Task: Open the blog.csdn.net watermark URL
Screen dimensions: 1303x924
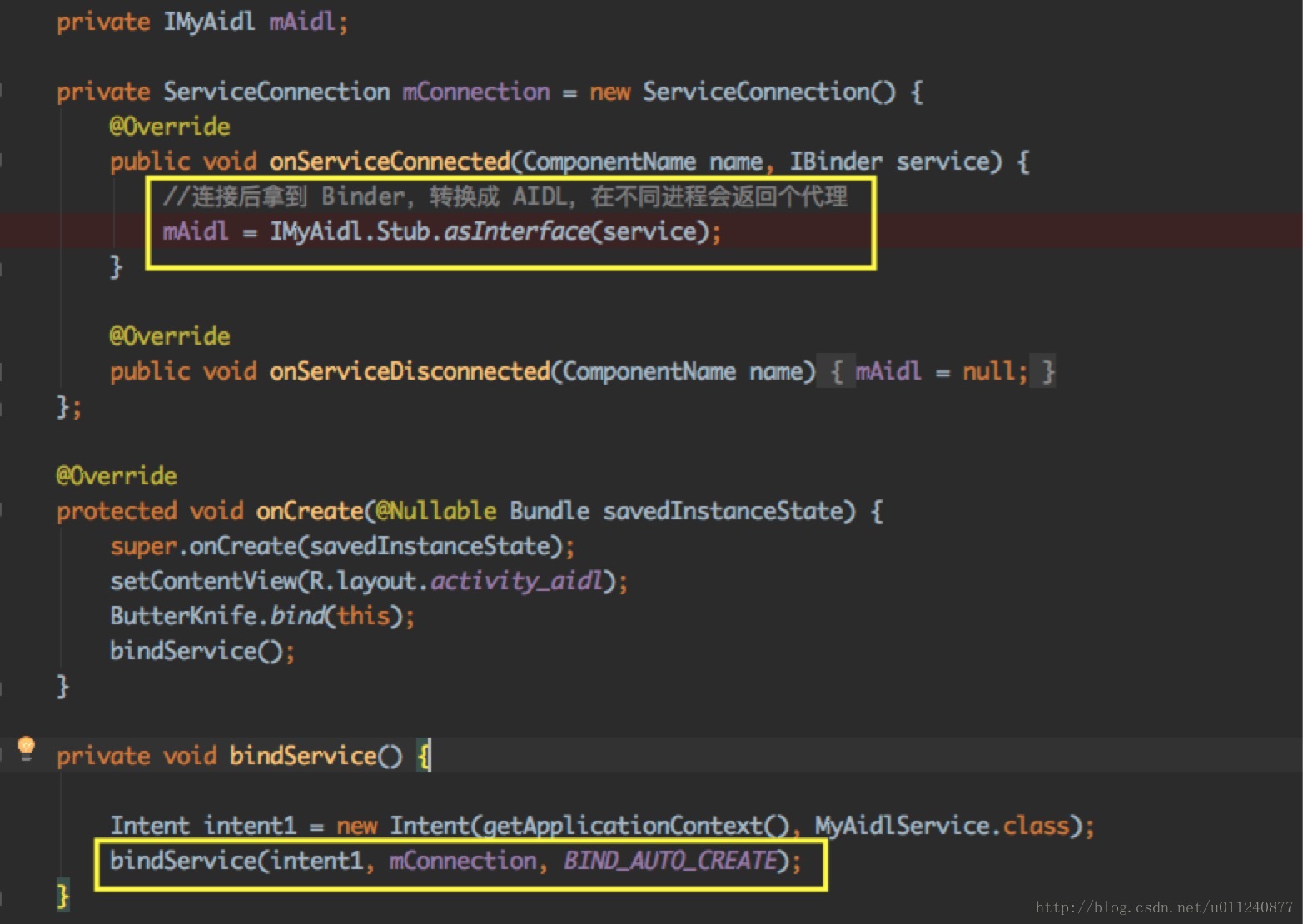Action: tap(1164, 907)
